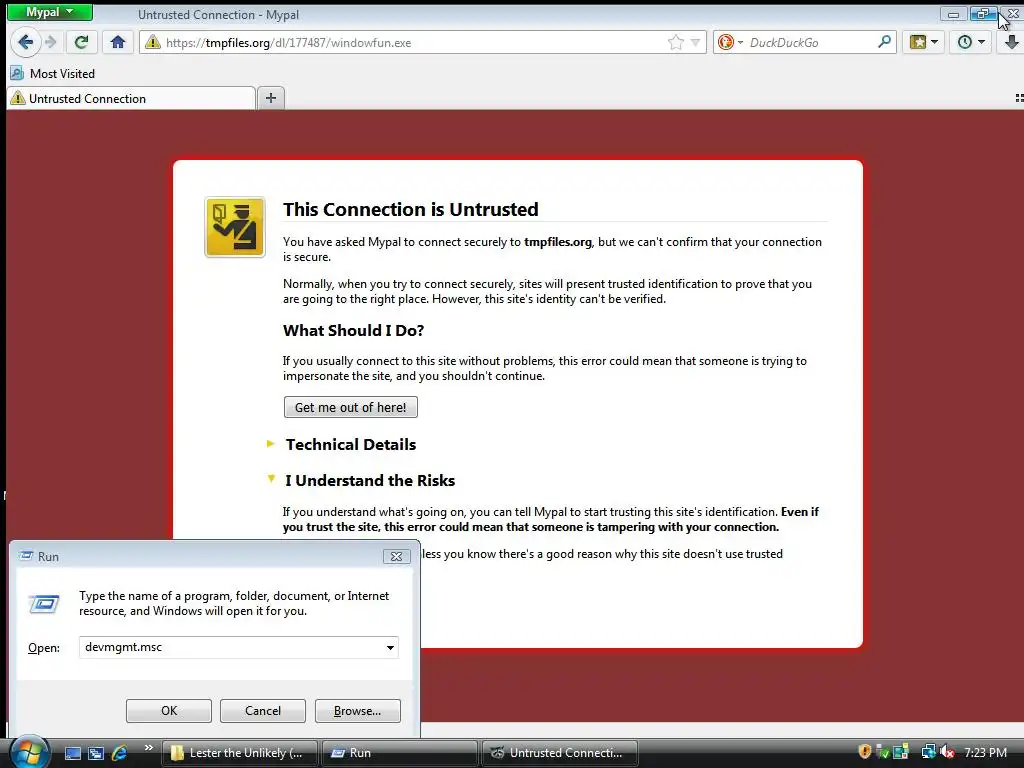Viewport: 1024px width, 768px height.
Task: Click the 7:23 PM clock
Action: click(x=985, y=752)
